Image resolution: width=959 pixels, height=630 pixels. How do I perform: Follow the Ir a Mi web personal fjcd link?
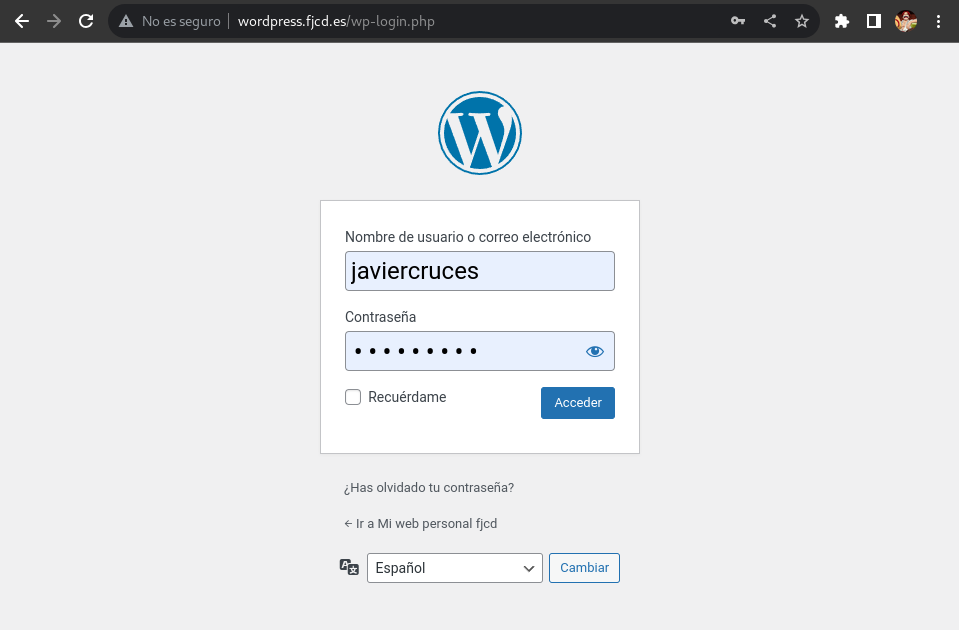click(421, 524)
